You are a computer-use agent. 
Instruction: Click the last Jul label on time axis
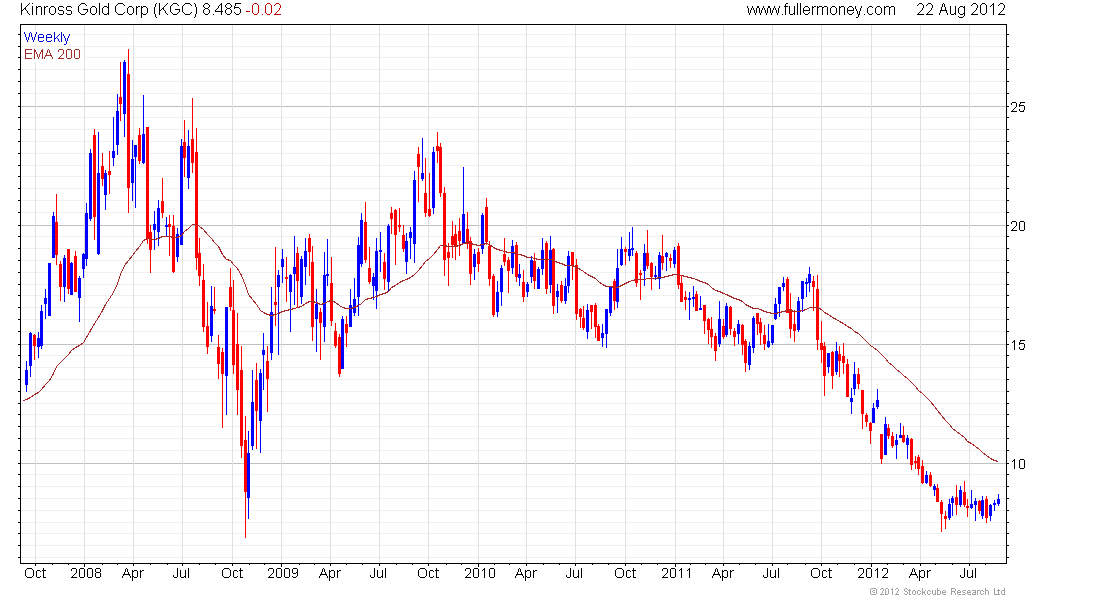969,573
